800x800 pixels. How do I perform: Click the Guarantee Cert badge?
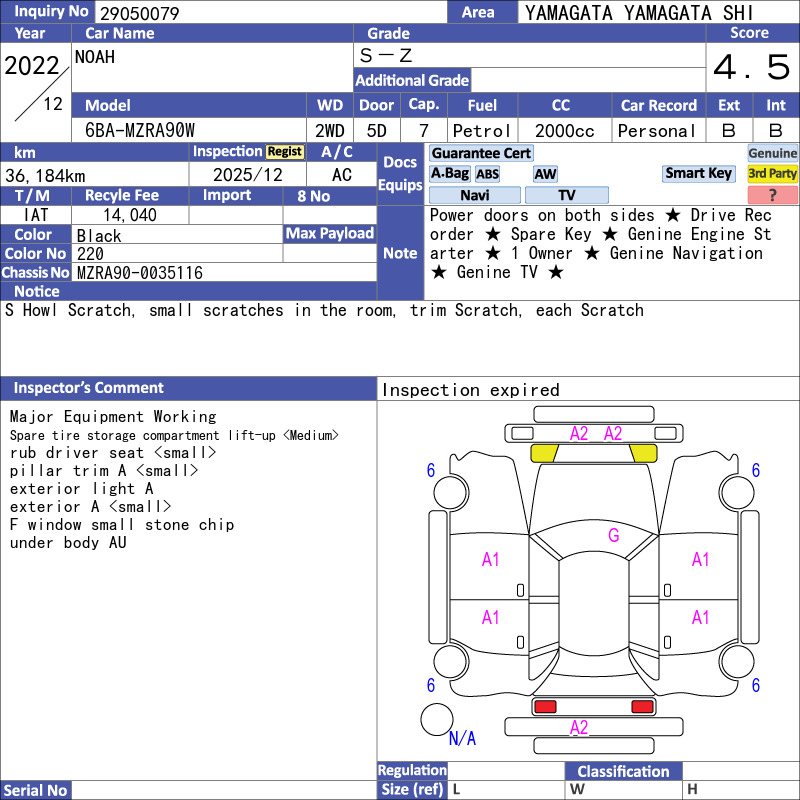tap(481, 153)
